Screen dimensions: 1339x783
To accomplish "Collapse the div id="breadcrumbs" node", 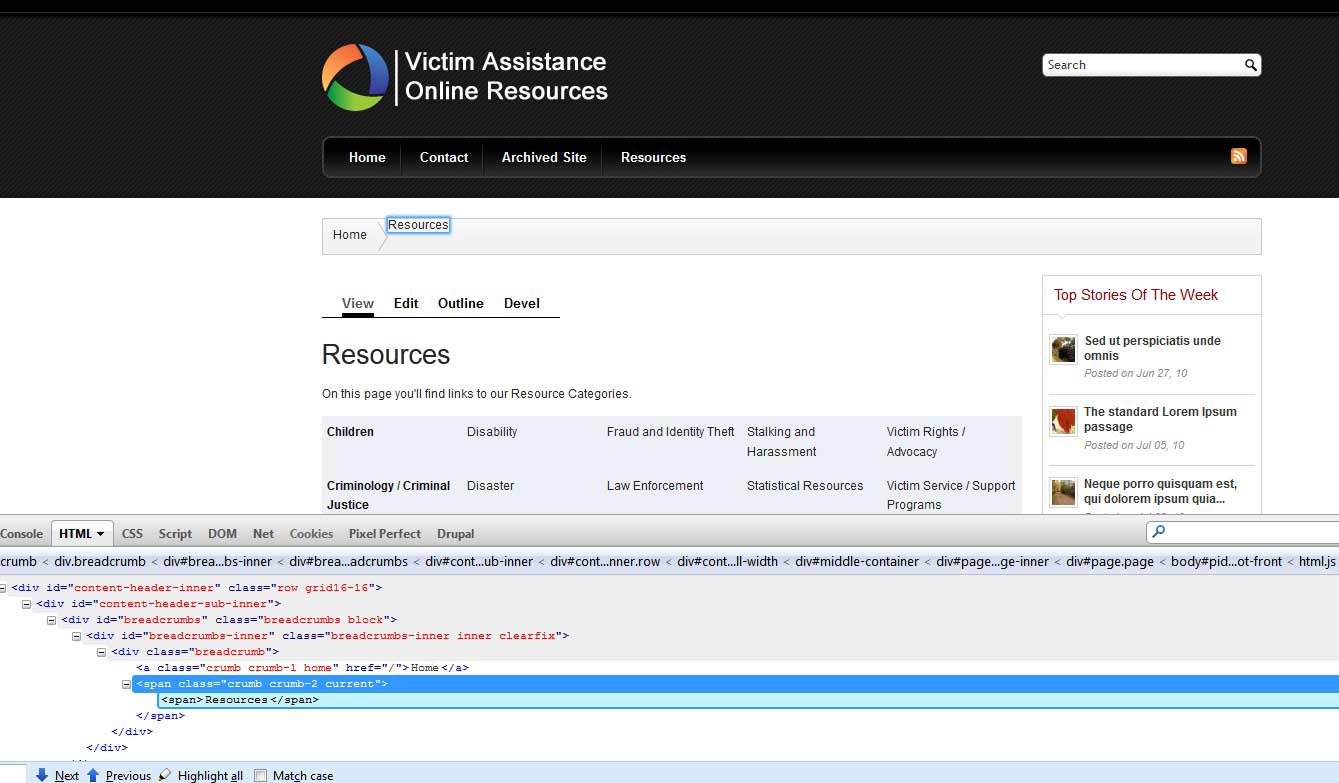I will (x=52, y=620).
